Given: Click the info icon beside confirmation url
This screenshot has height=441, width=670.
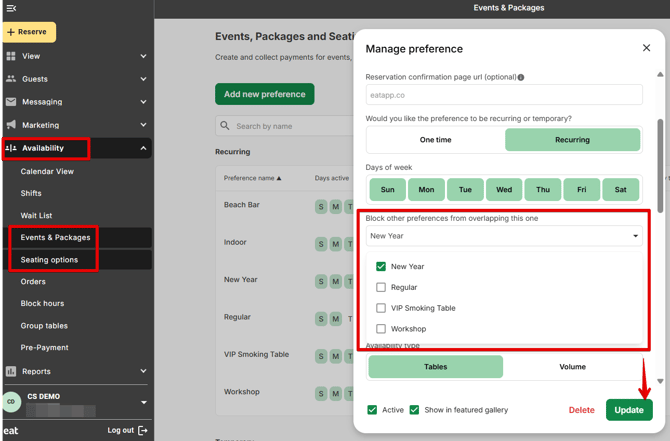Looking at the screenshot, I should point(521,77).
